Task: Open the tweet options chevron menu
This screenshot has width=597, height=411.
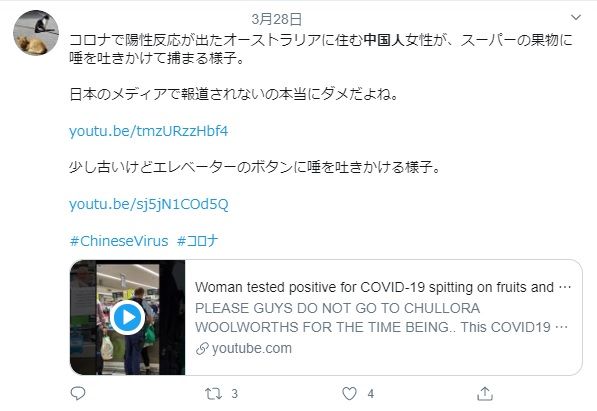Action: point(576,18)
